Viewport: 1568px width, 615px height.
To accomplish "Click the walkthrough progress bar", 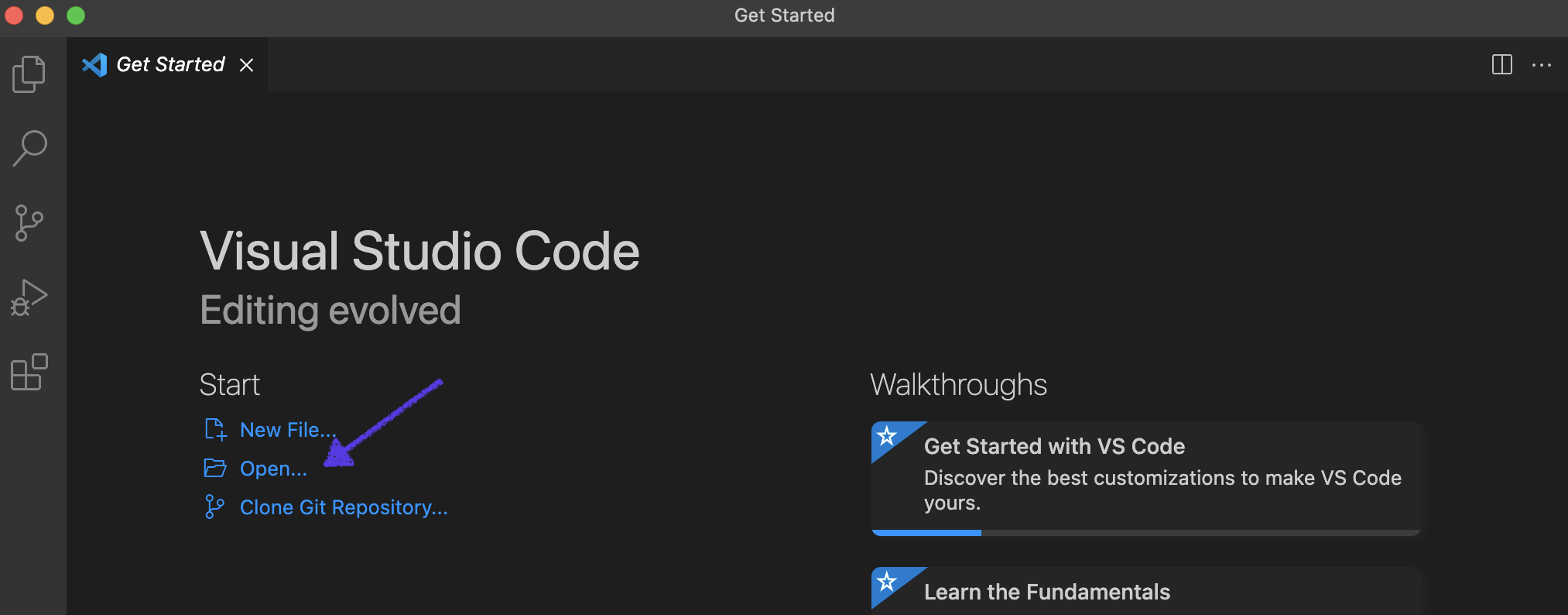I will pos(1145,533).
